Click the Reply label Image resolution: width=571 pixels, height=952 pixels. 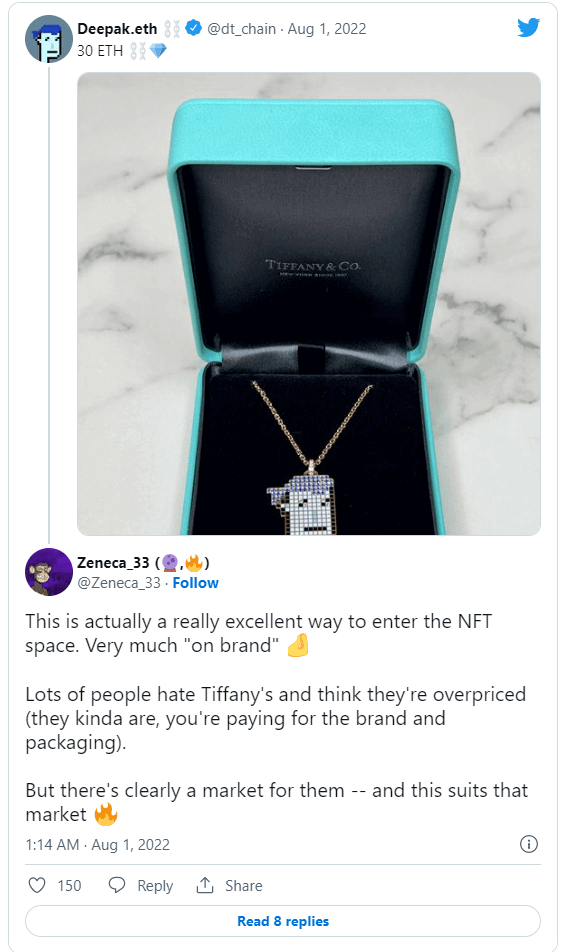click(x=155, y=886)
